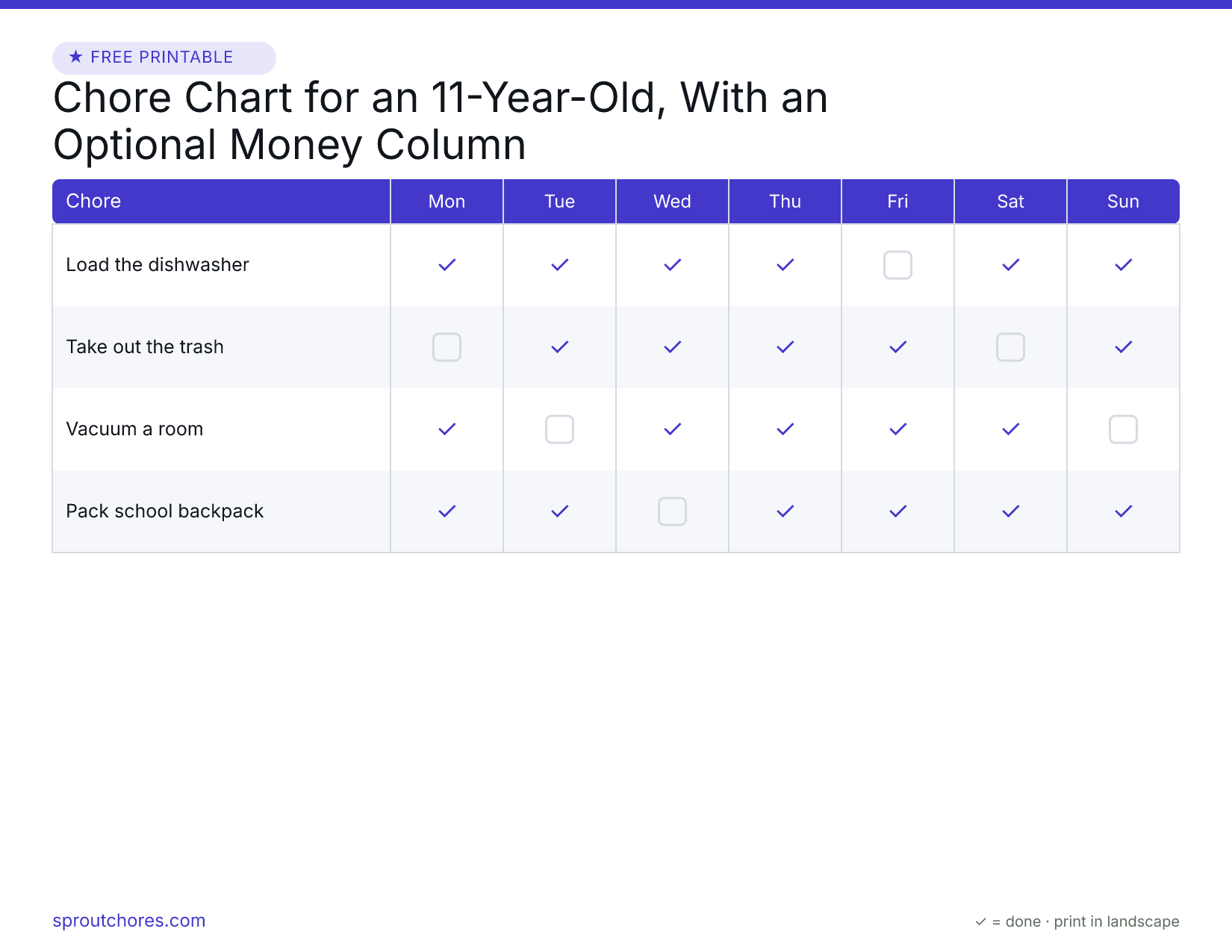Click Saturday checkmark for Vacuum a room
Image resolution: width=1232 pixels, height=952 pixels.
pyautogui.click(x=1010, y=429)
